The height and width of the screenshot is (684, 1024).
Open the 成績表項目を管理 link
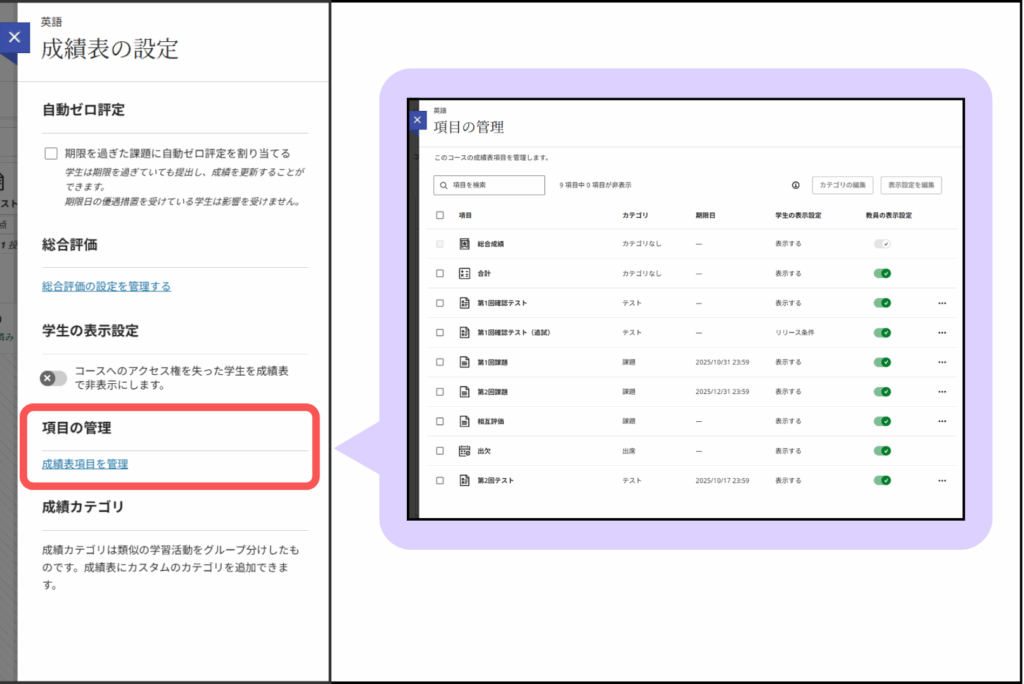pos(85,464)
